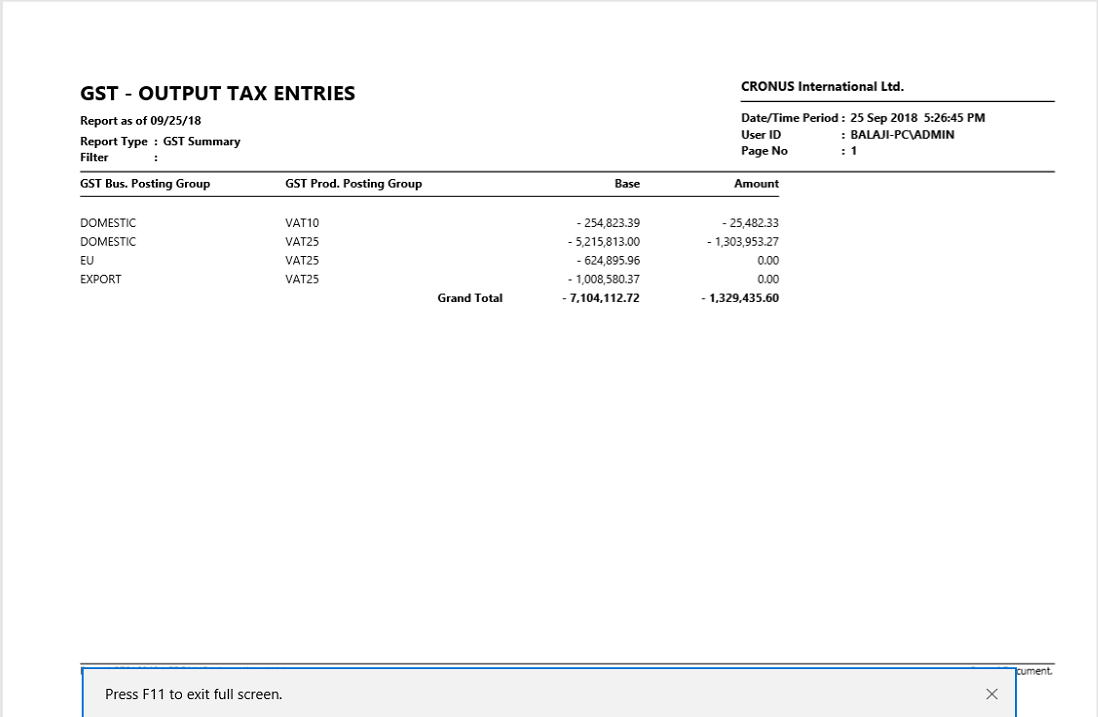Click the VAT10 product posting group
The image size is (1098, 717).
tap(302, 223)
